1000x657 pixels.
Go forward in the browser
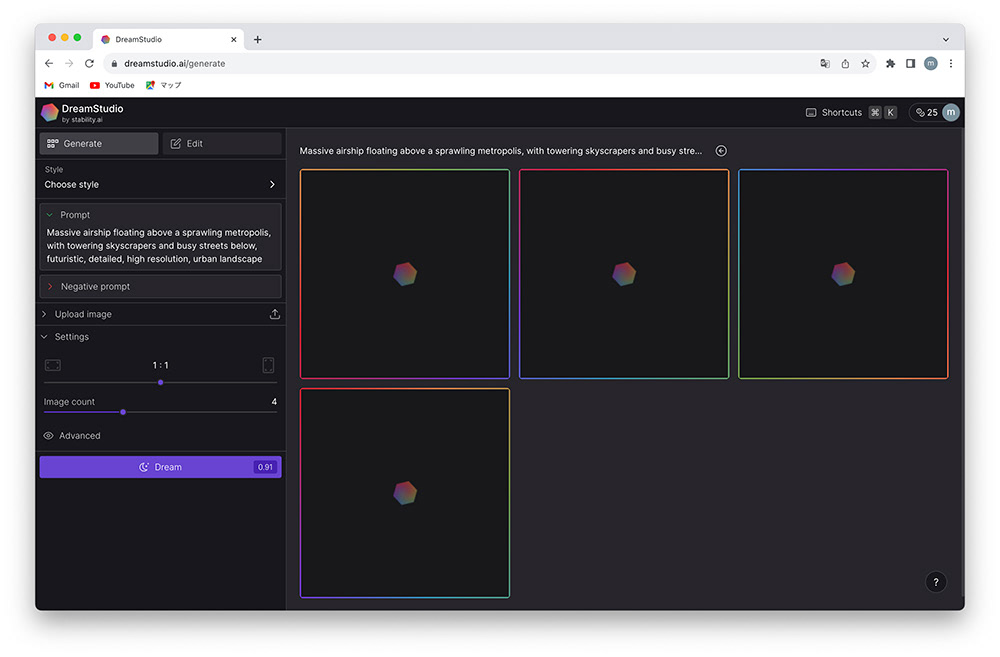(x=69, y=63)
